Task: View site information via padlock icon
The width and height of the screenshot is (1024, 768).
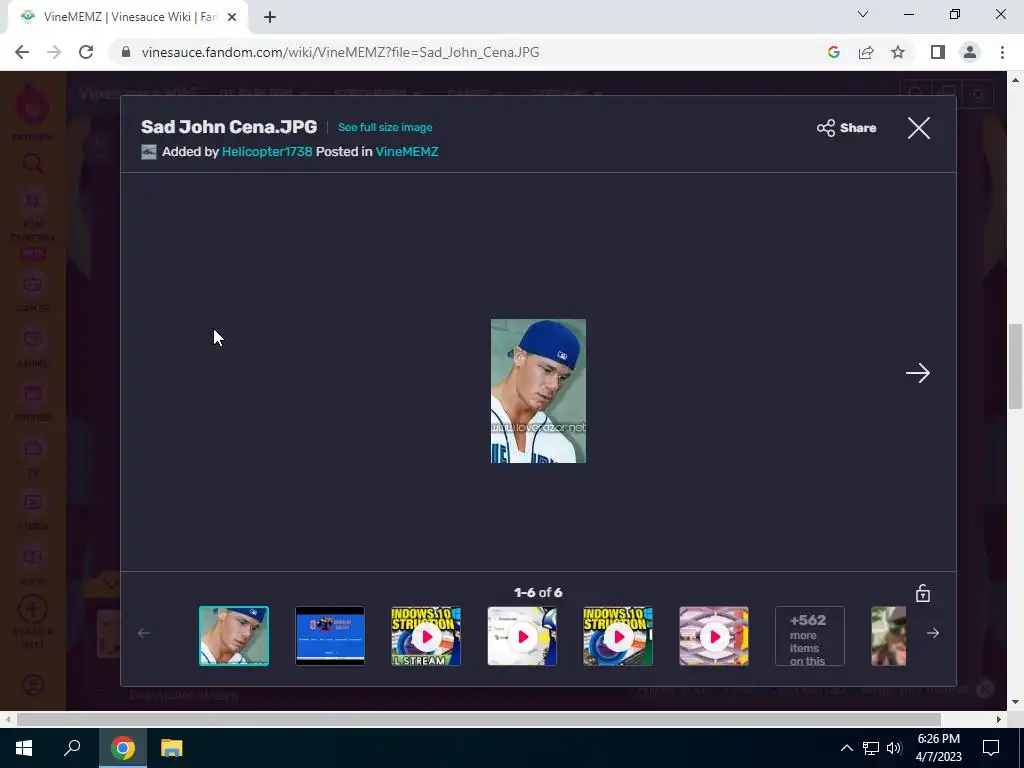Action: [126, 52]
